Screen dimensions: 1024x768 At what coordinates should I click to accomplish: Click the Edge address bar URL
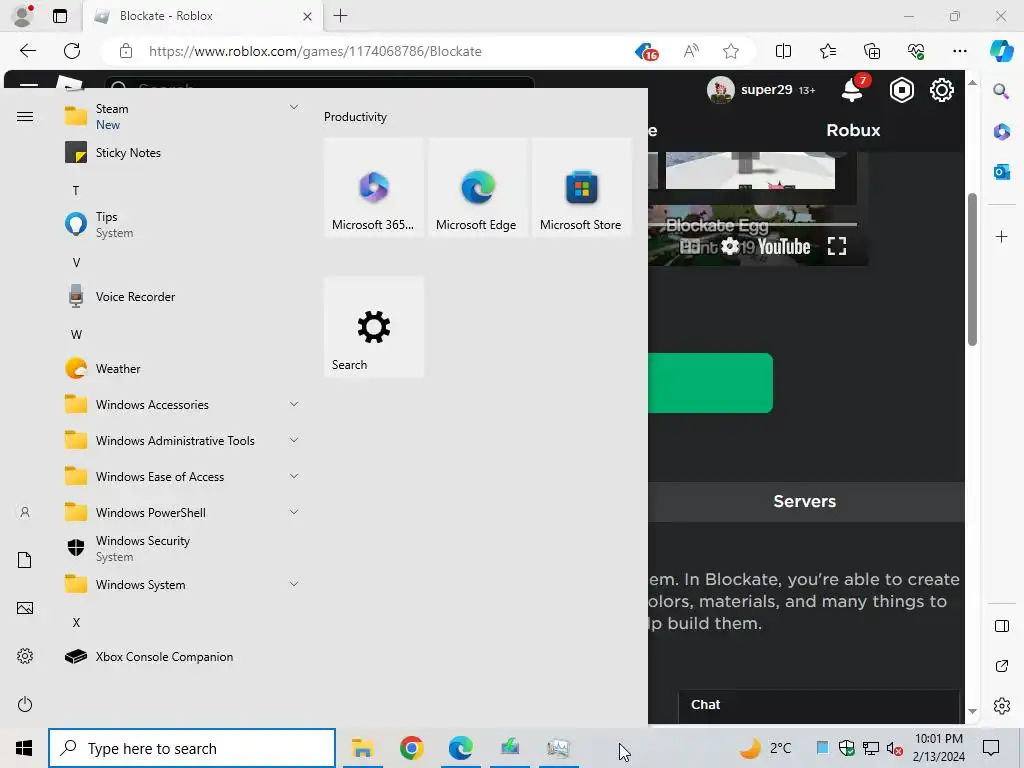(x=315, y=51)
